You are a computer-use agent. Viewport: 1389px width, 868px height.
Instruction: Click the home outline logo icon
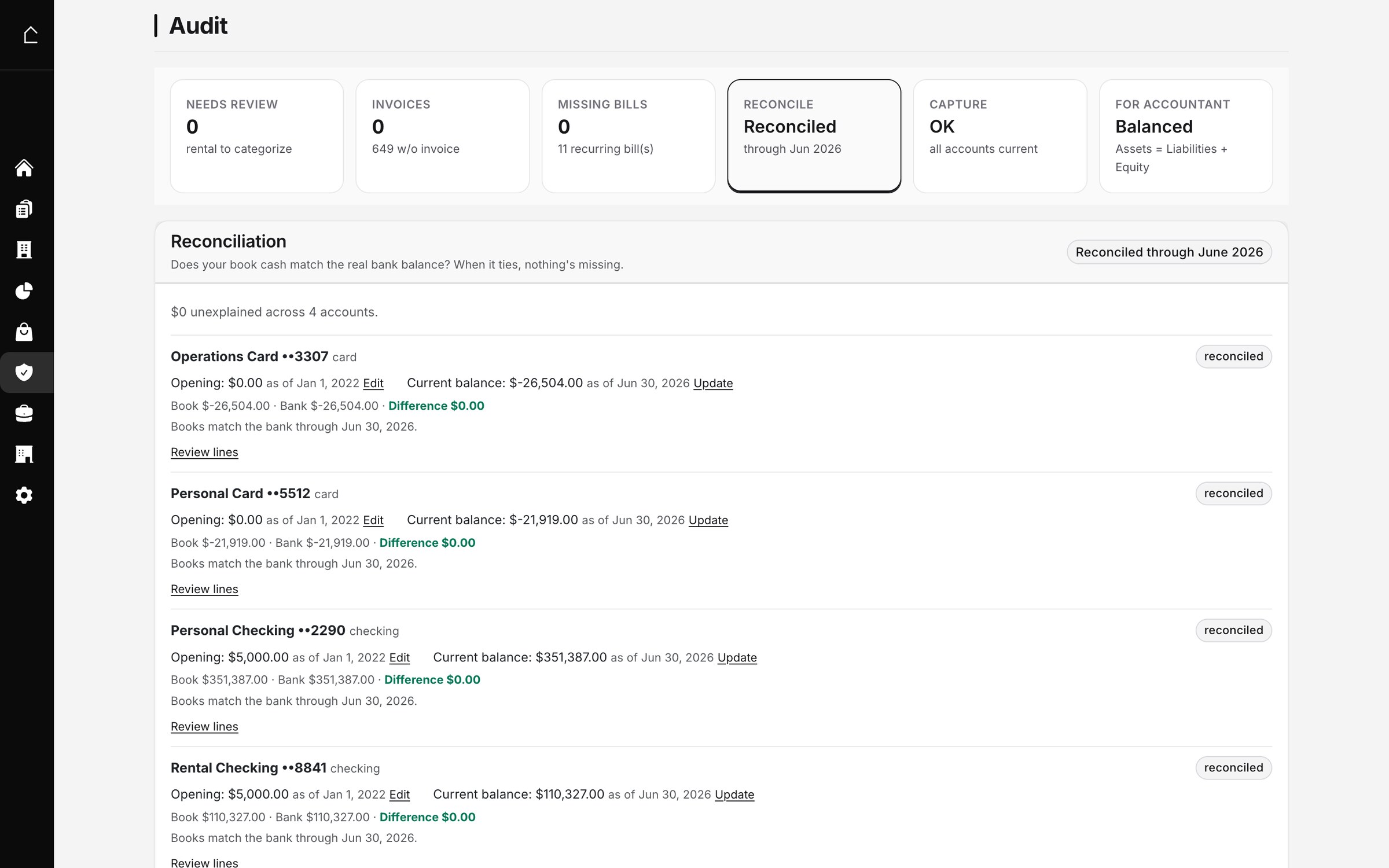30,35
